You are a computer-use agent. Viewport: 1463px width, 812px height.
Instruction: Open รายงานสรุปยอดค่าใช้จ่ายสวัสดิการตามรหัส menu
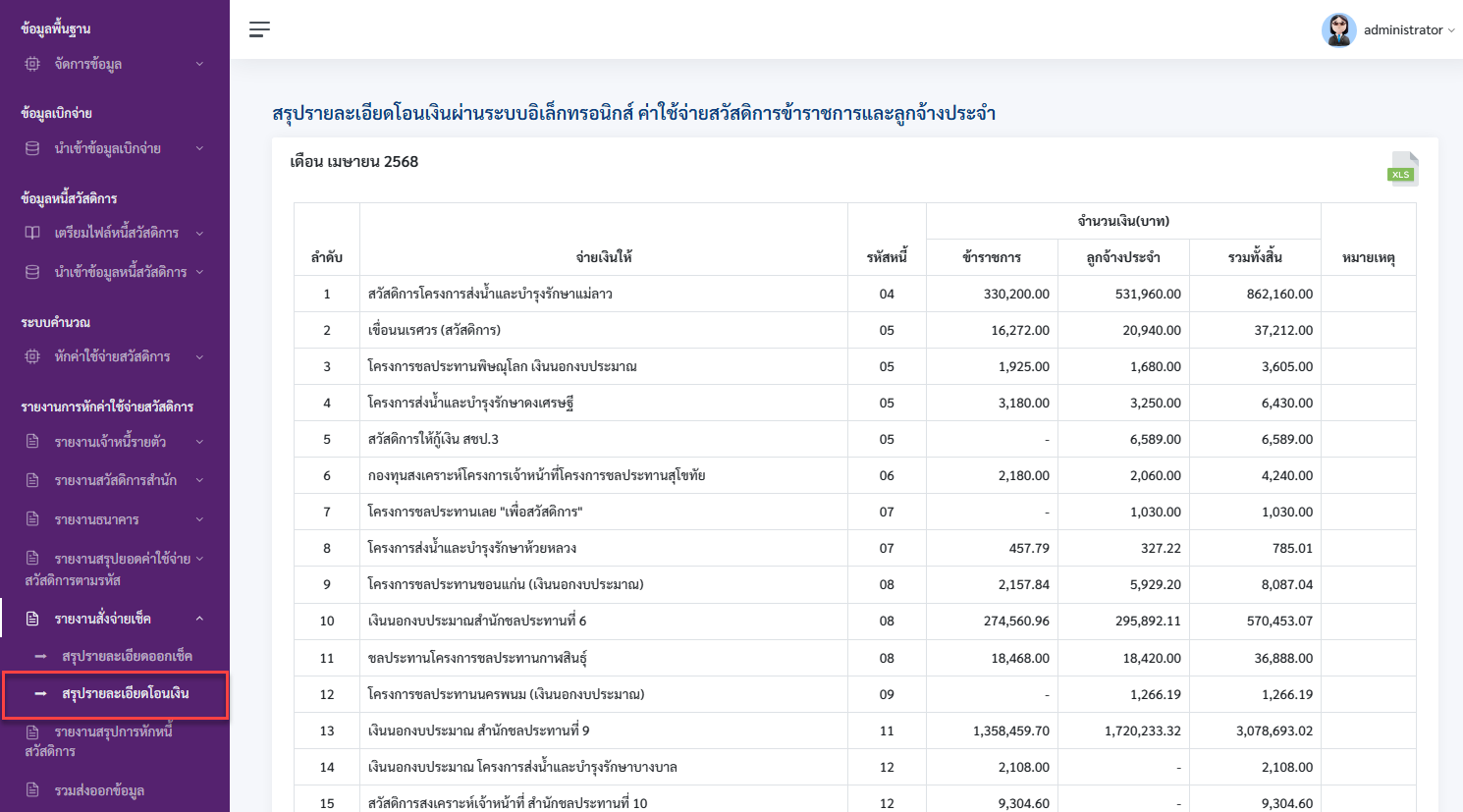click(115, 568)
